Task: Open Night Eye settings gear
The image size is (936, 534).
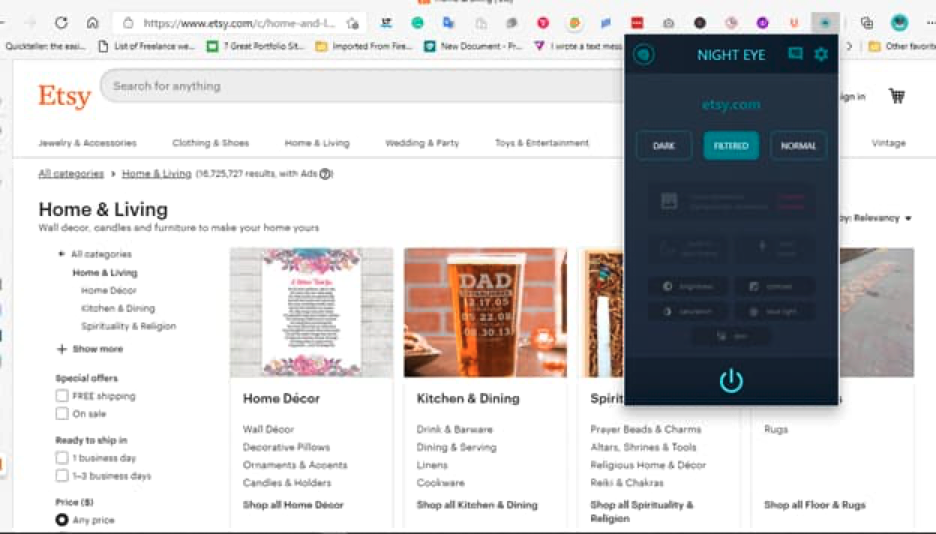Action: pyautogui.click(x=821, y=54)
